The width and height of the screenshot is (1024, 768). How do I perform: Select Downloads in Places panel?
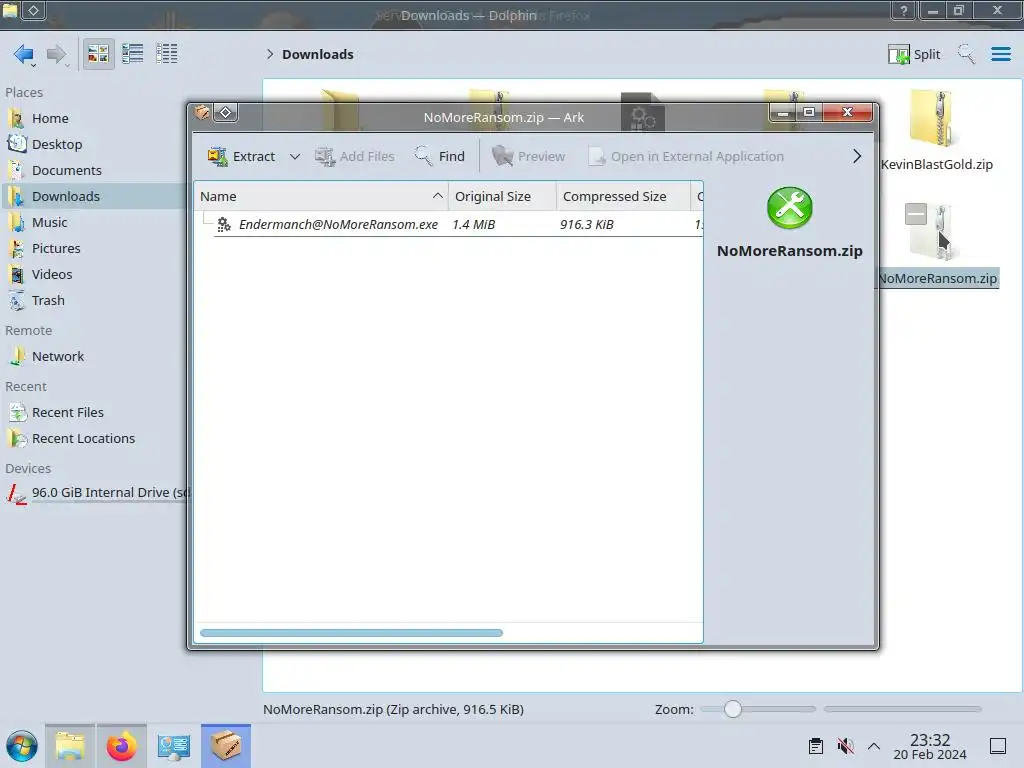[65, 197]
